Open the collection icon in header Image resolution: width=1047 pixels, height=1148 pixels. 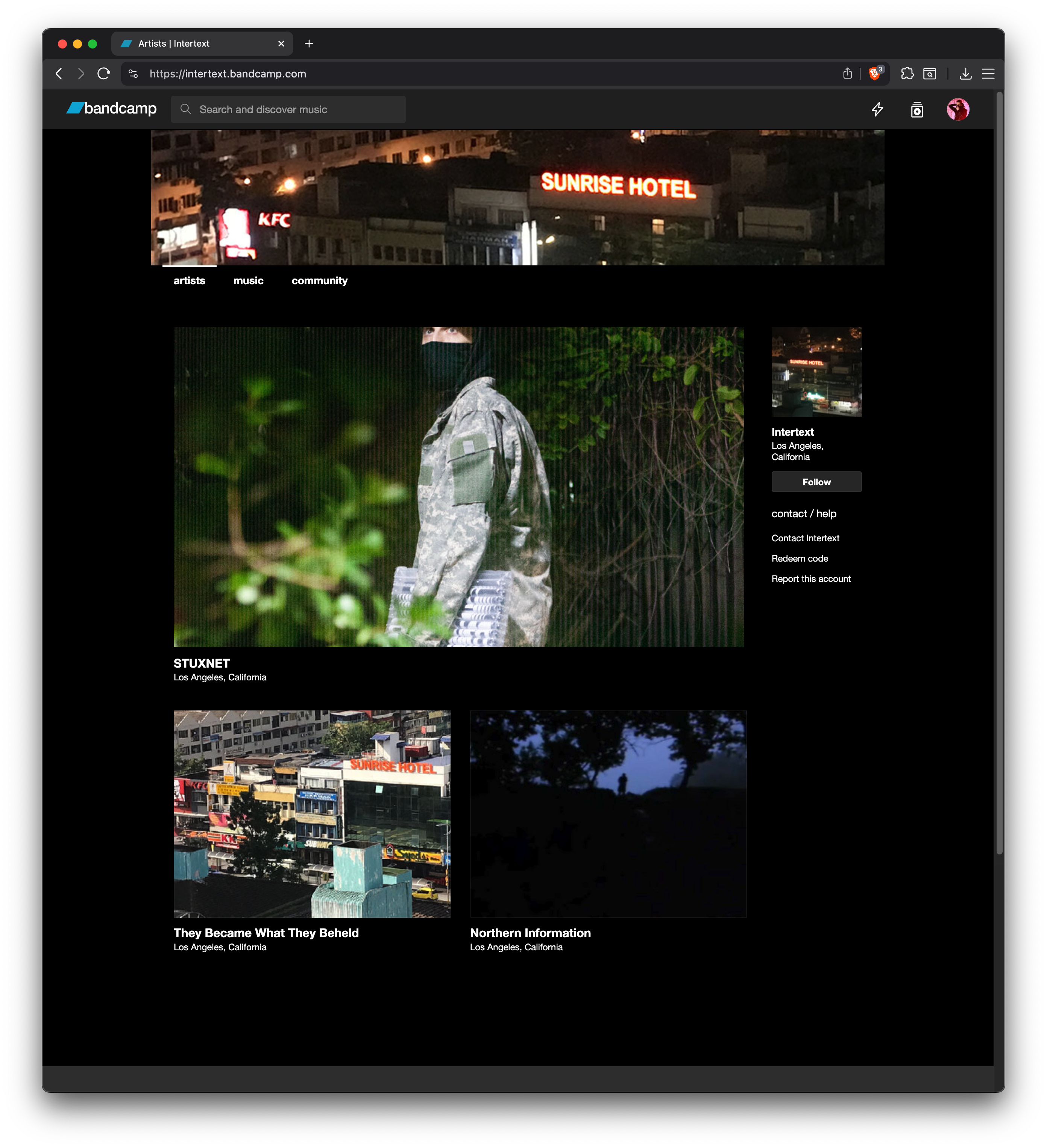[x=917, y=109]
